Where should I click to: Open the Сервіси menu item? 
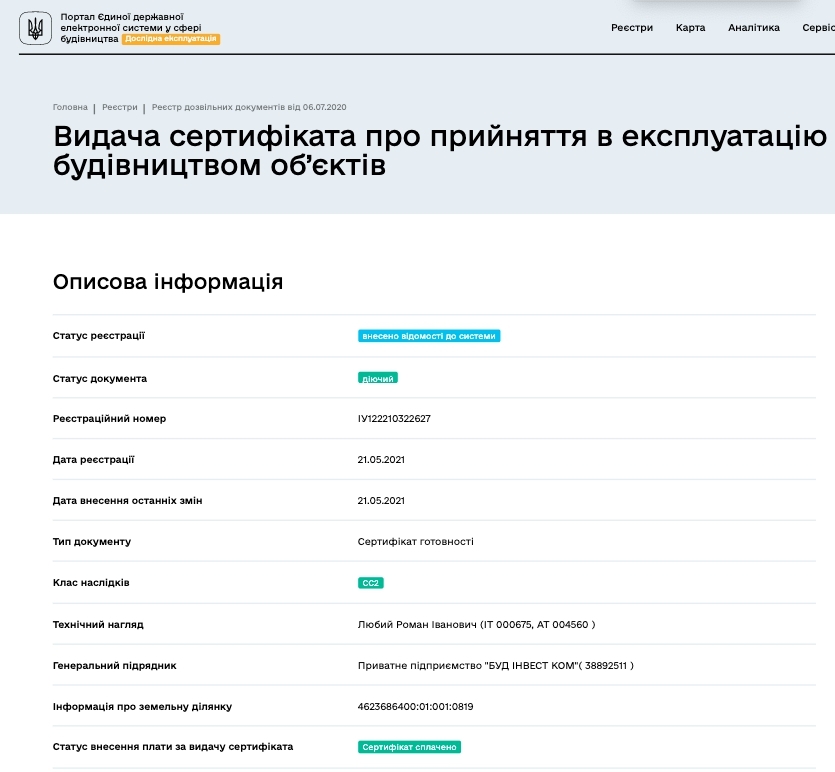click(x=818, y=28)
